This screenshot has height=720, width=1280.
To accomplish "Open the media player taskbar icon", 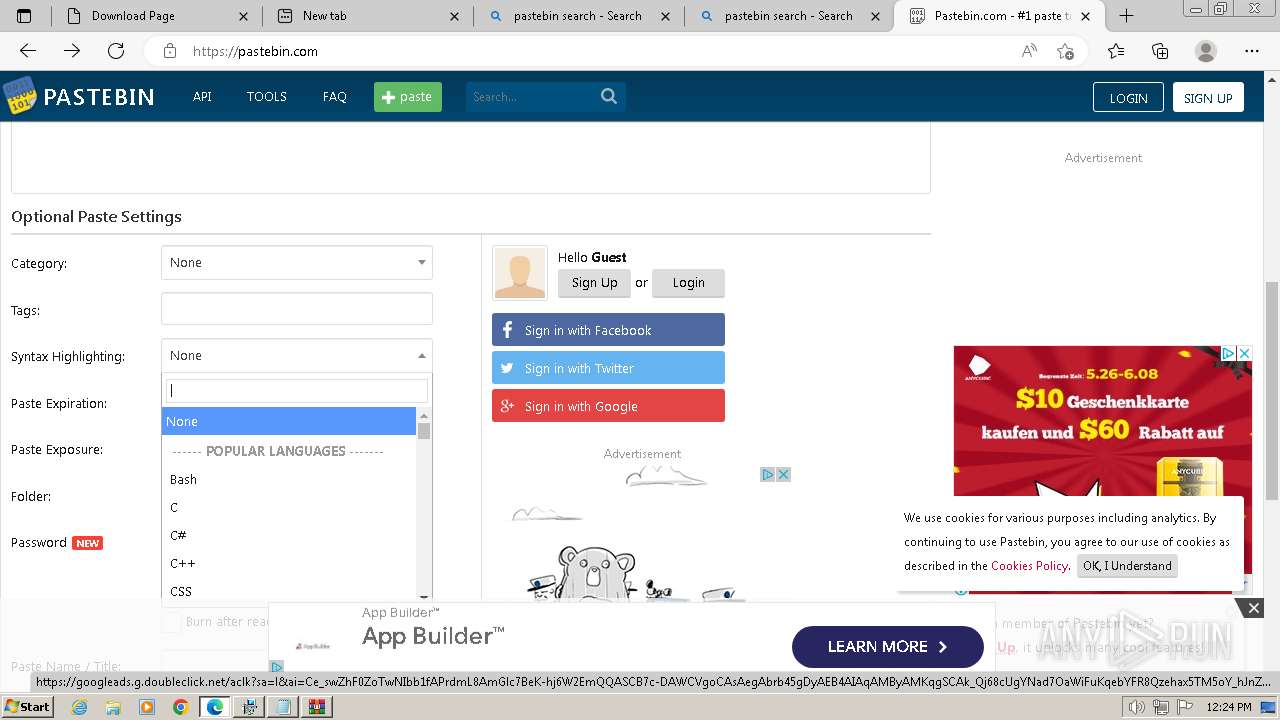I will pos(147,707).
